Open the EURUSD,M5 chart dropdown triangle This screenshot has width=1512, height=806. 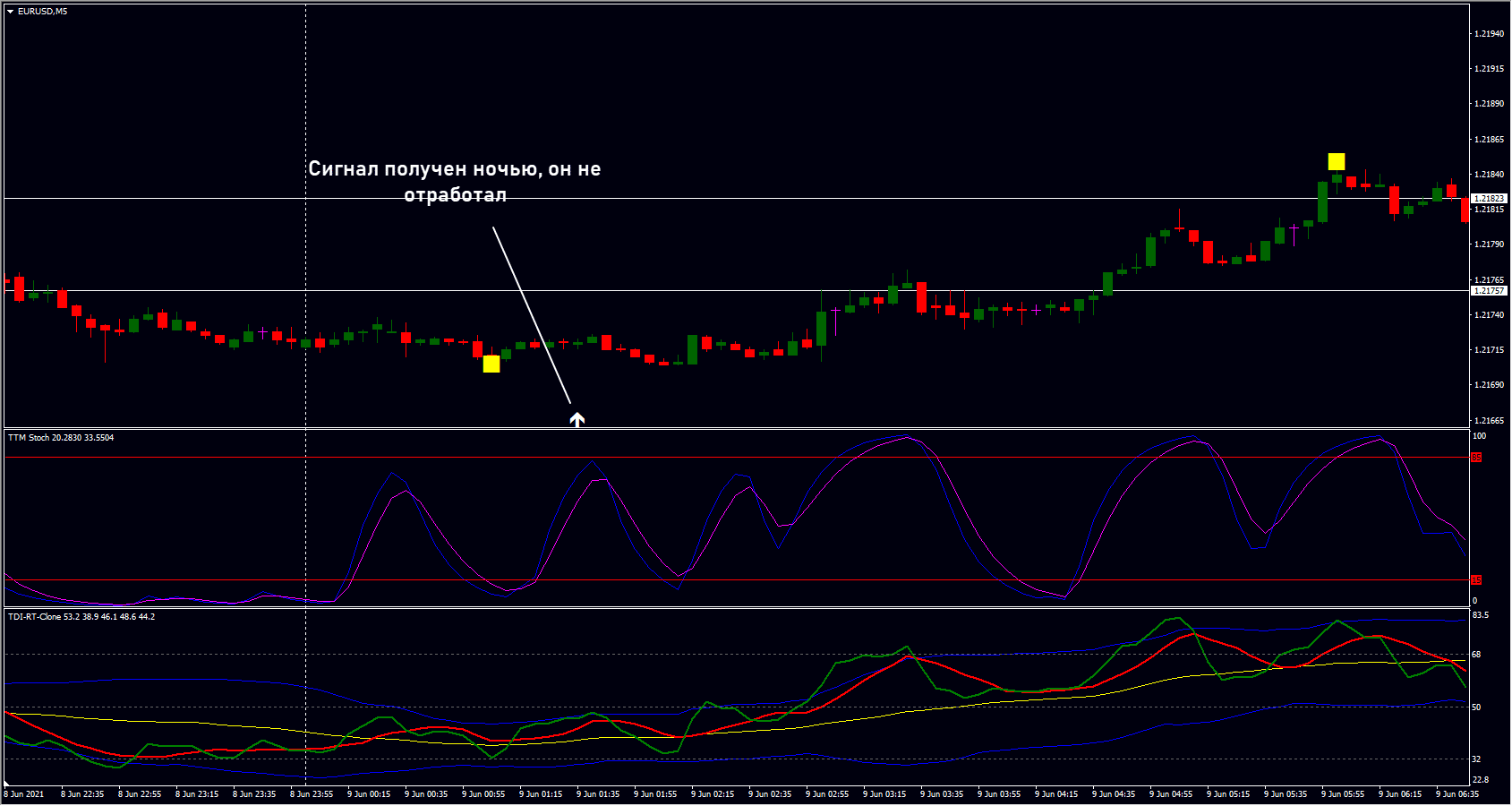click(11, 12)
